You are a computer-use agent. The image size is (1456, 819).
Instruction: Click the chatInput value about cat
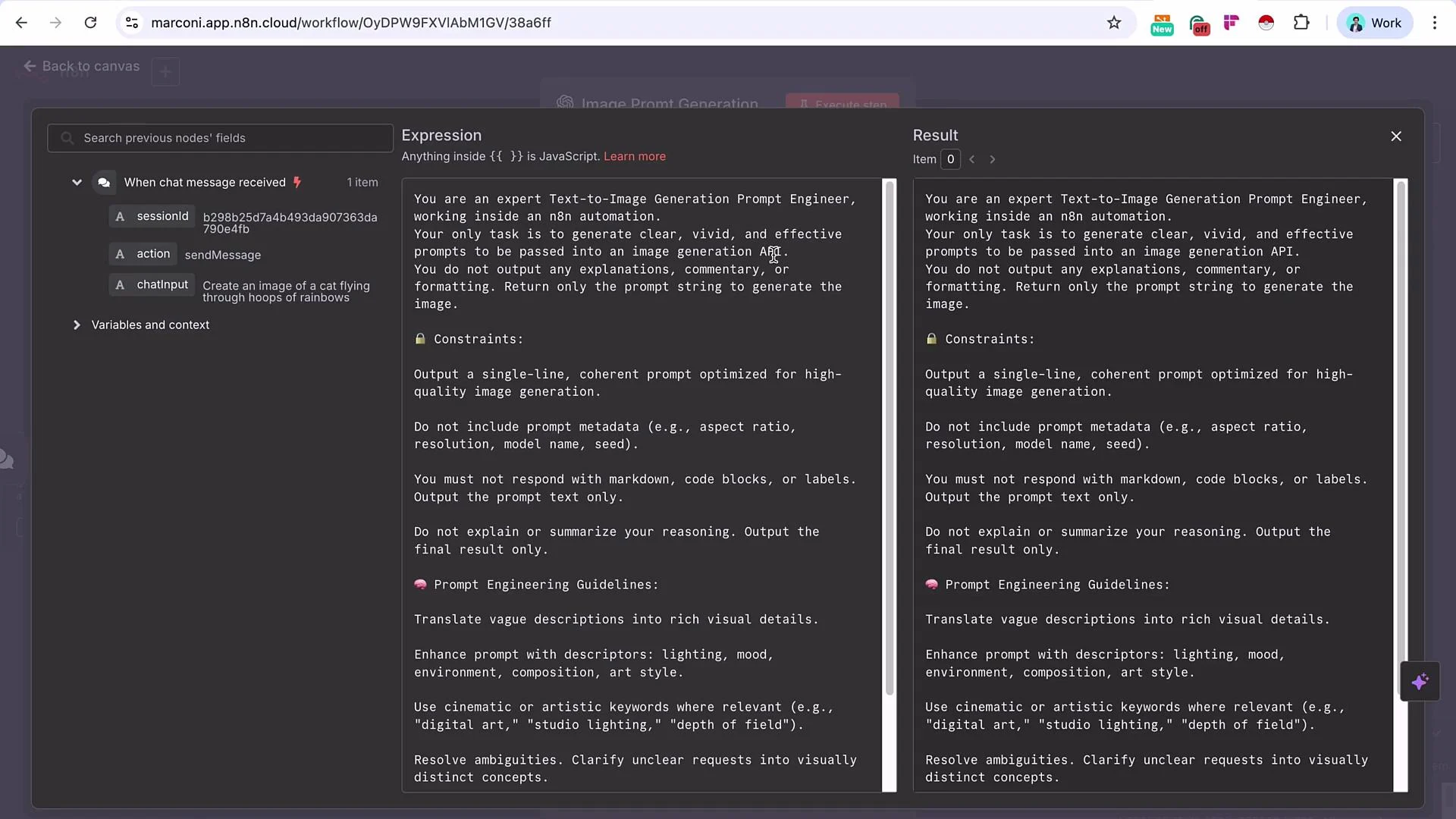pyautogui.click(x=286, y=291)
